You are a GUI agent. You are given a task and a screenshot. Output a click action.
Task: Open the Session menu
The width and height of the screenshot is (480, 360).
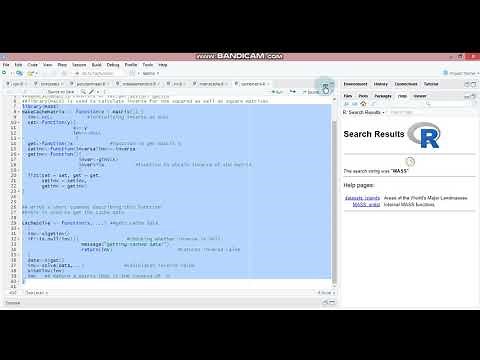click(x=79, y=65)
